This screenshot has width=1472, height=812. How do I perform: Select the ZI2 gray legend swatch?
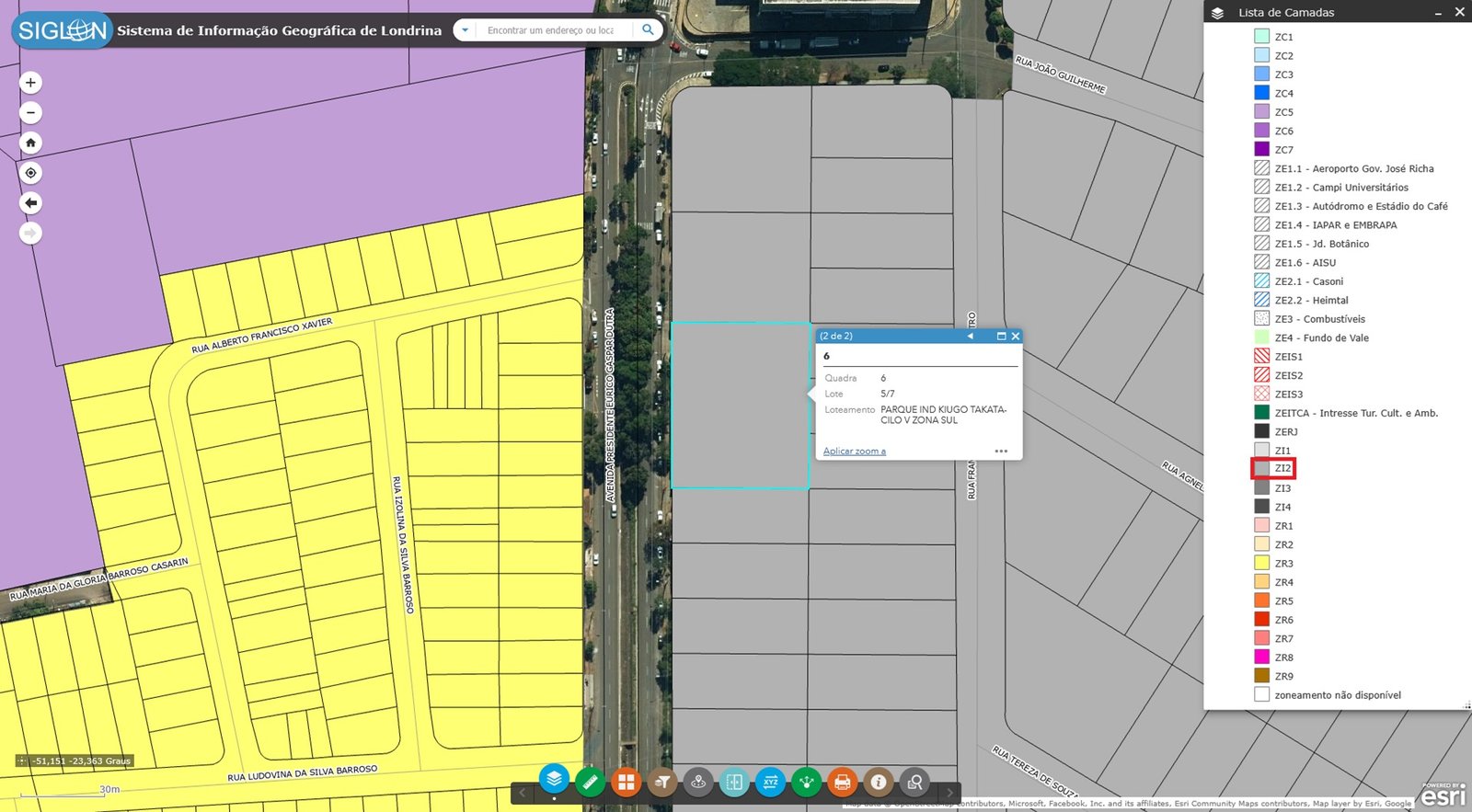1262,469
